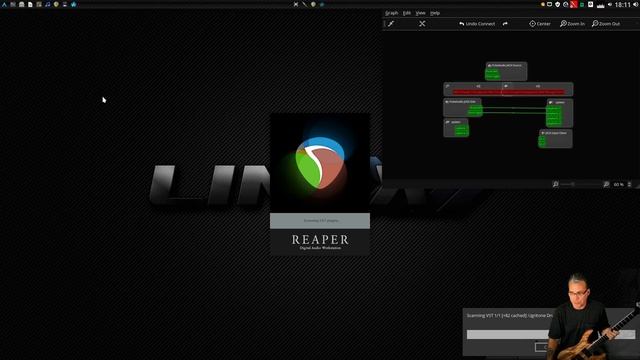Open the View menu in patchbay window
The width and height of the screenshot is (640, 360).
click(x=420, y=13)
